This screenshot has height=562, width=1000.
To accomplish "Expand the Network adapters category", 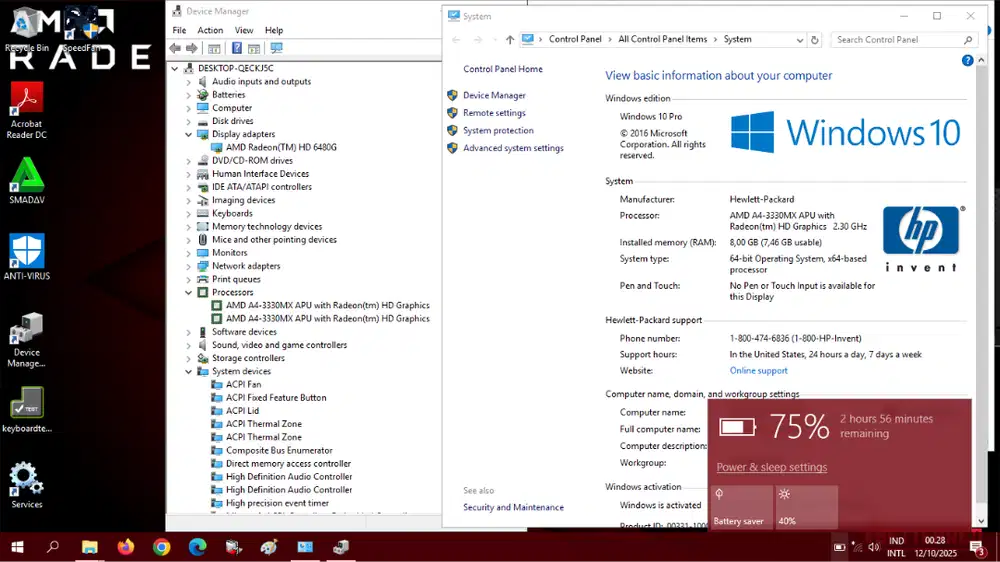I will tap(188, 266).
